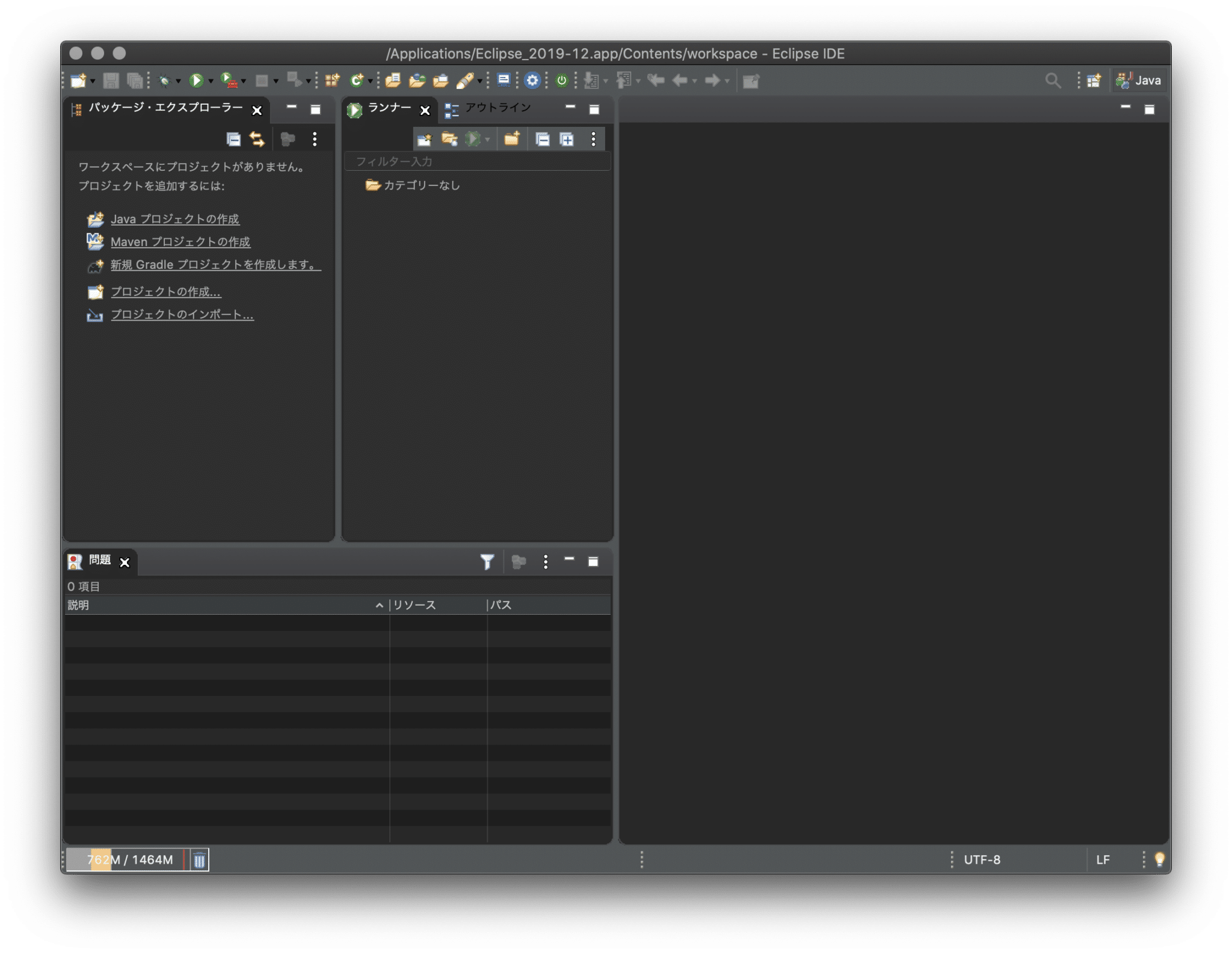Open the filter settings in the Problems view
1232x954 pixels.
[x=488, y=562]
